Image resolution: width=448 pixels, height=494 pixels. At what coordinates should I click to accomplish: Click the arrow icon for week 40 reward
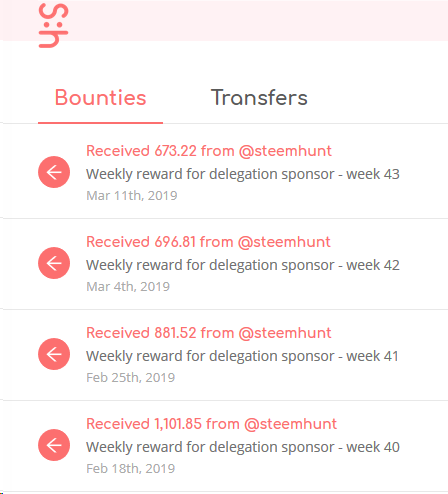(x=54, y=445)
